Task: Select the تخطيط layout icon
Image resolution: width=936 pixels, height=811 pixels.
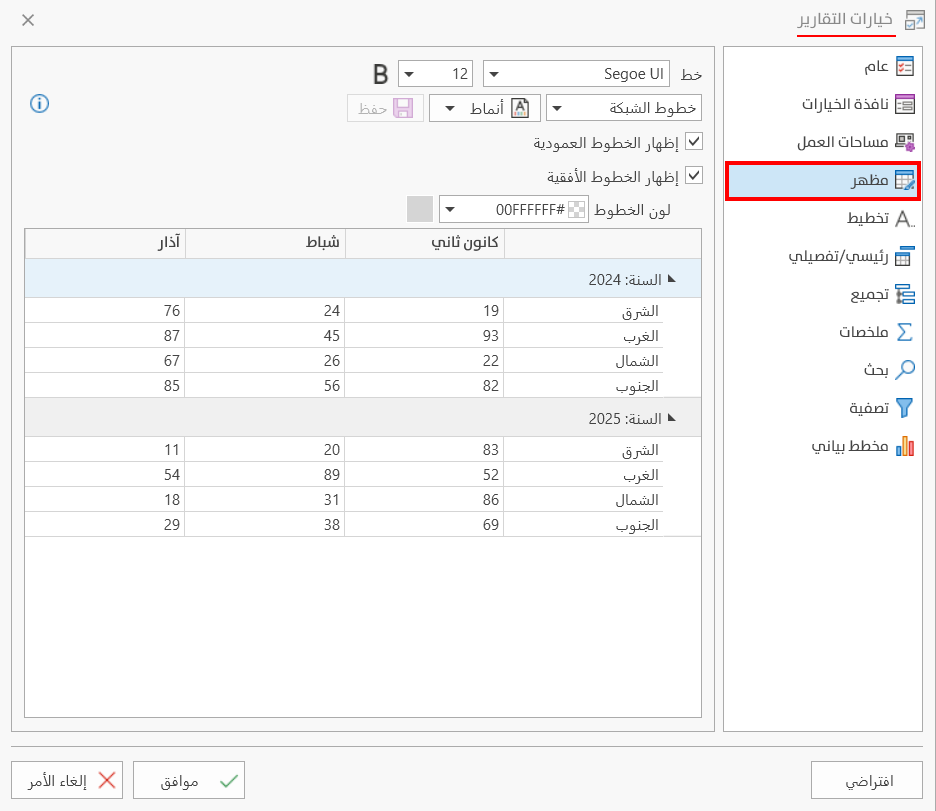Action: (x=904, y=218)
